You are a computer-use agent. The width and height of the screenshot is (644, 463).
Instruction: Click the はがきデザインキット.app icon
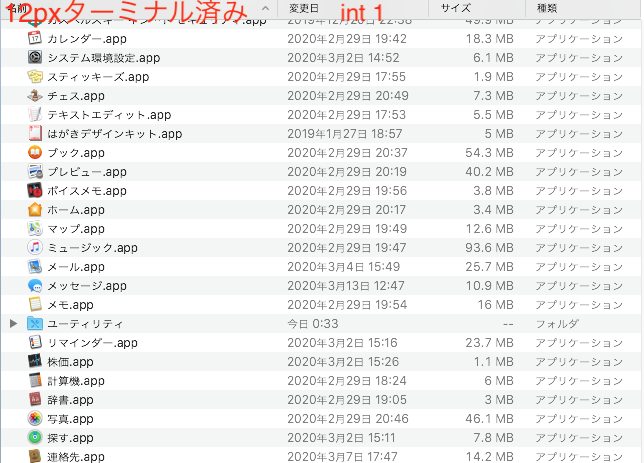click(x=35, y=133)
